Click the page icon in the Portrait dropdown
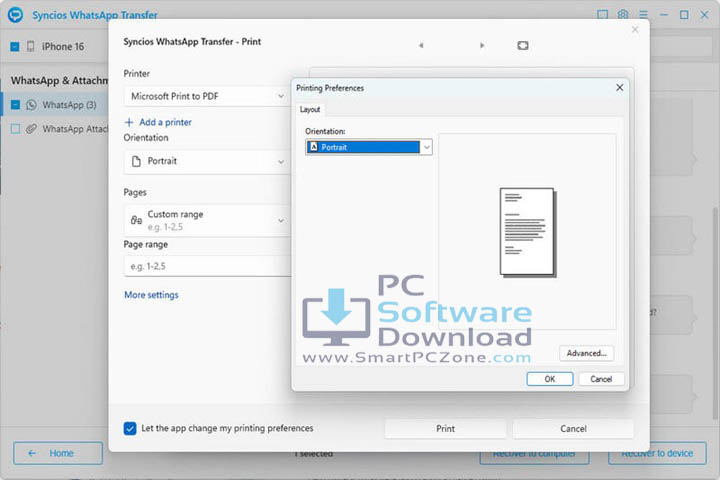 click(136, 161)
